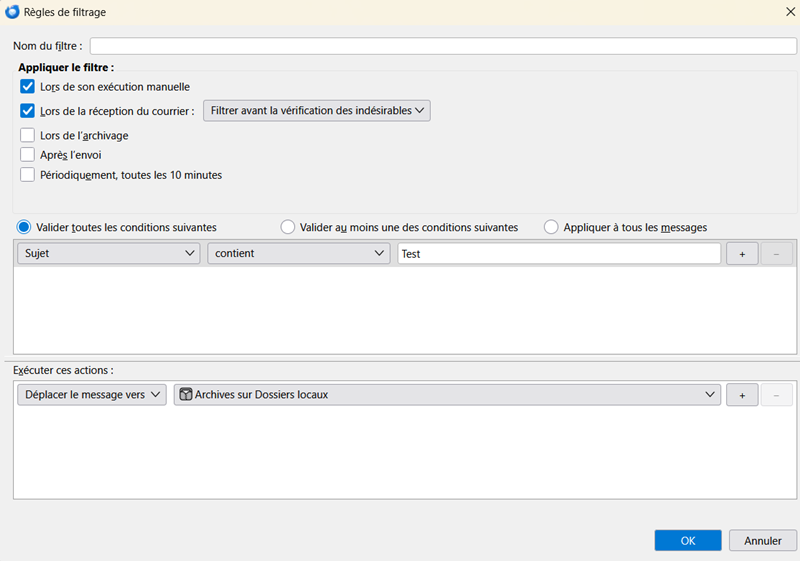
Task: Enable Lors de l'archivage checkbox
Action: coord(28,135)
